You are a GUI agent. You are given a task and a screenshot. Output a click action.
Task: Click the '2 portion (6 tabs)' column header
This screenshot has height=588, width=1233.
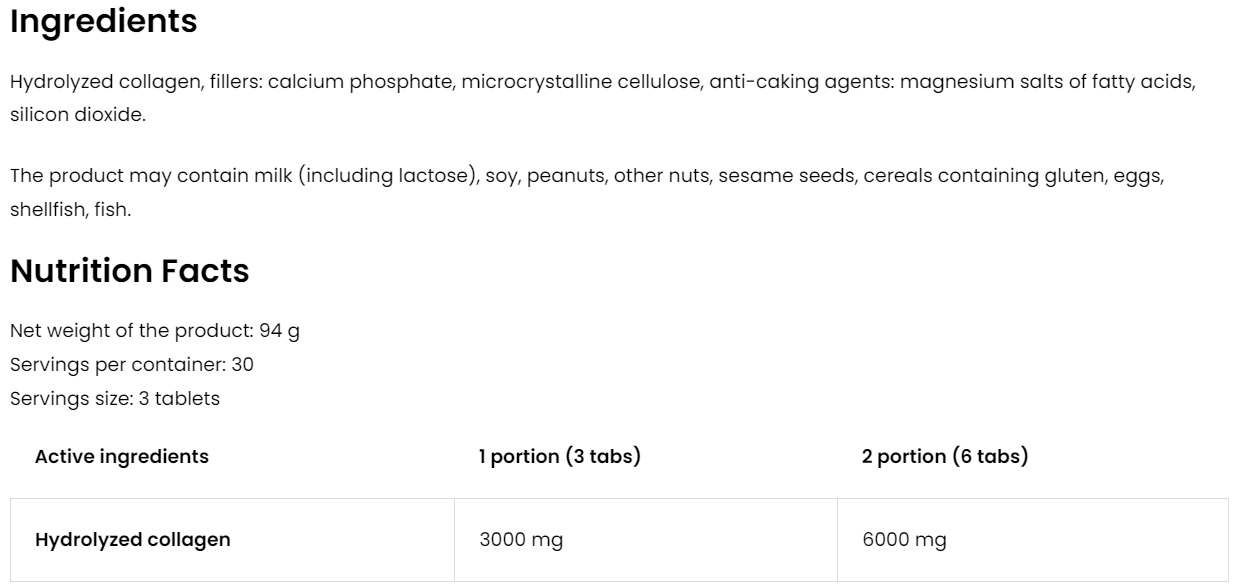coord(944,457)
